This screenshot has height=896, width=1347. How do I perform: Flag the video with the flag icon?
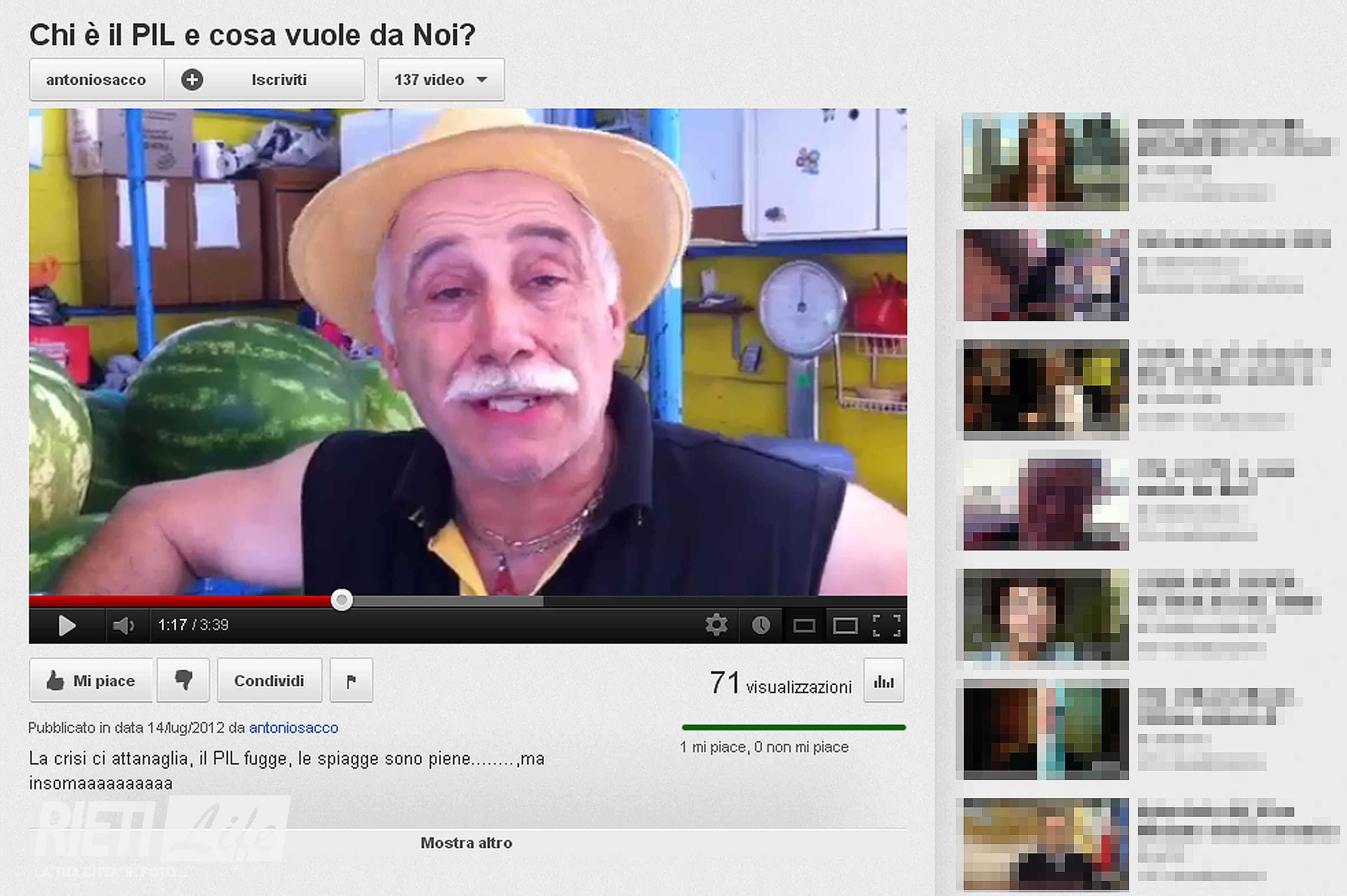[351, 680]
